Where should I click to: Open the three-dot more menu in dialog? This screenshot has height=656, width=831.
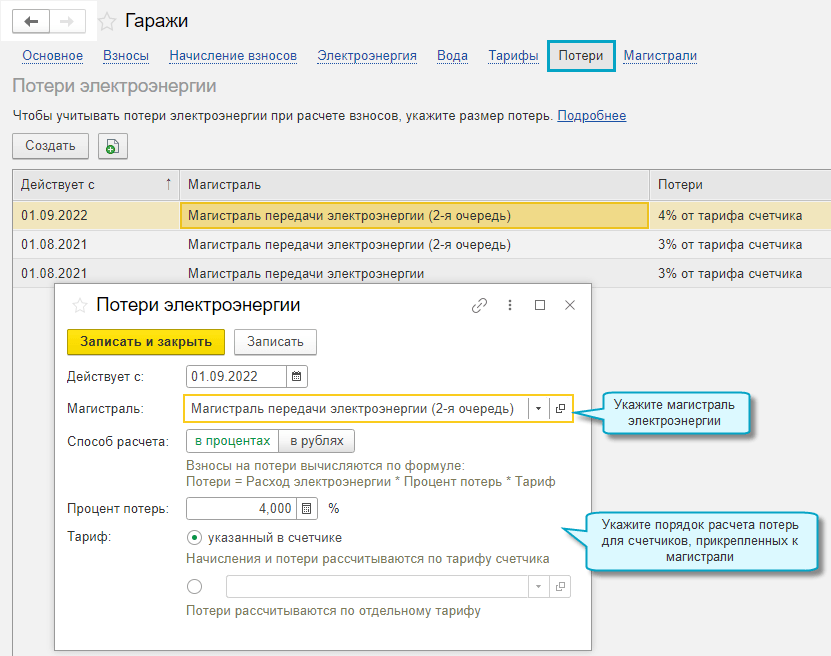tap(510, 305)
